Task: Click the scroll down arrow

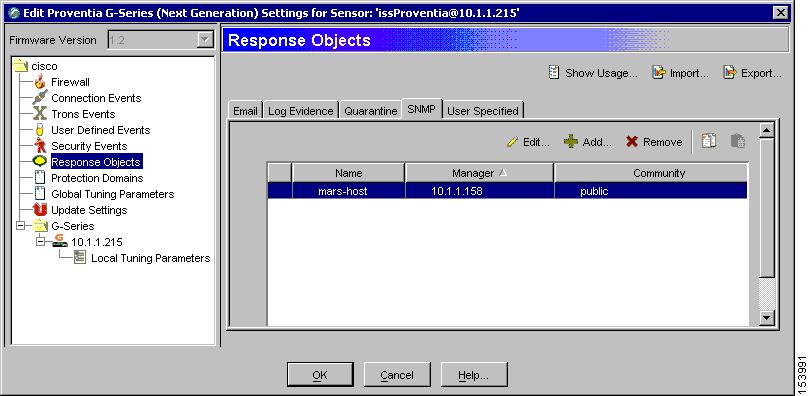Action: (767, 318)
